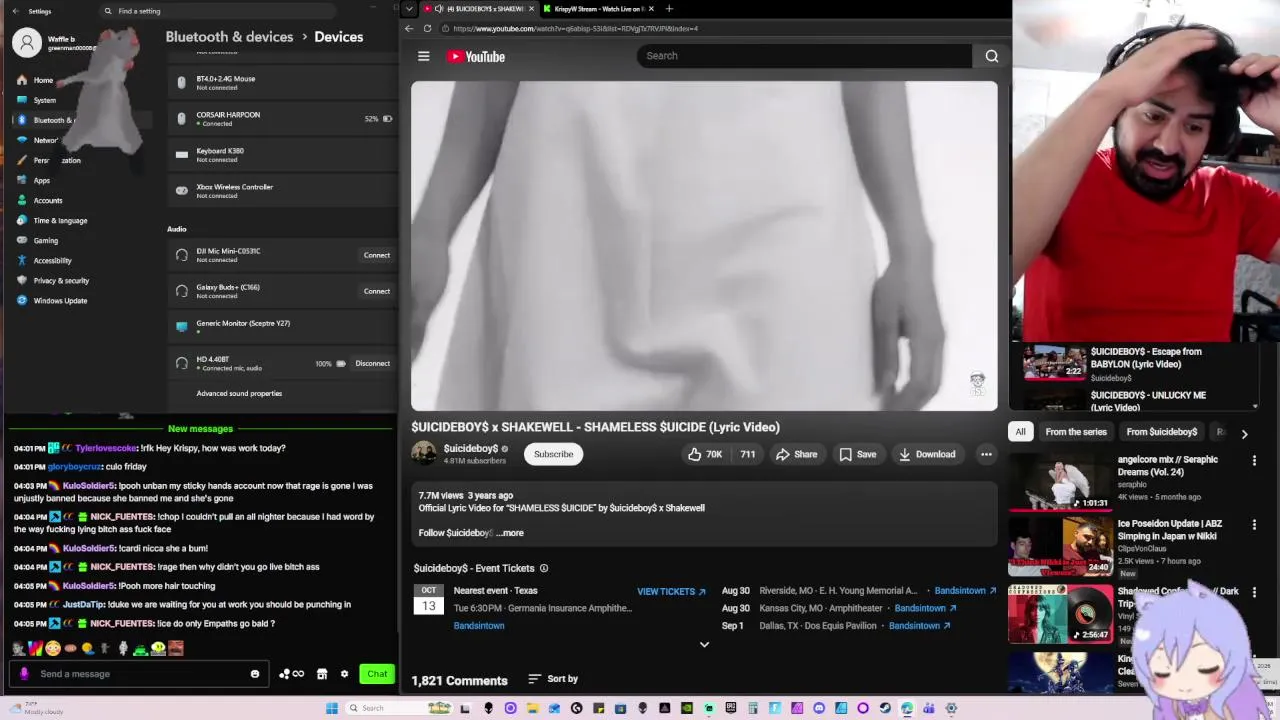This screenshot has height=720, width=1280.
Task: Send message with green Chat button
Action: point(377,674)
